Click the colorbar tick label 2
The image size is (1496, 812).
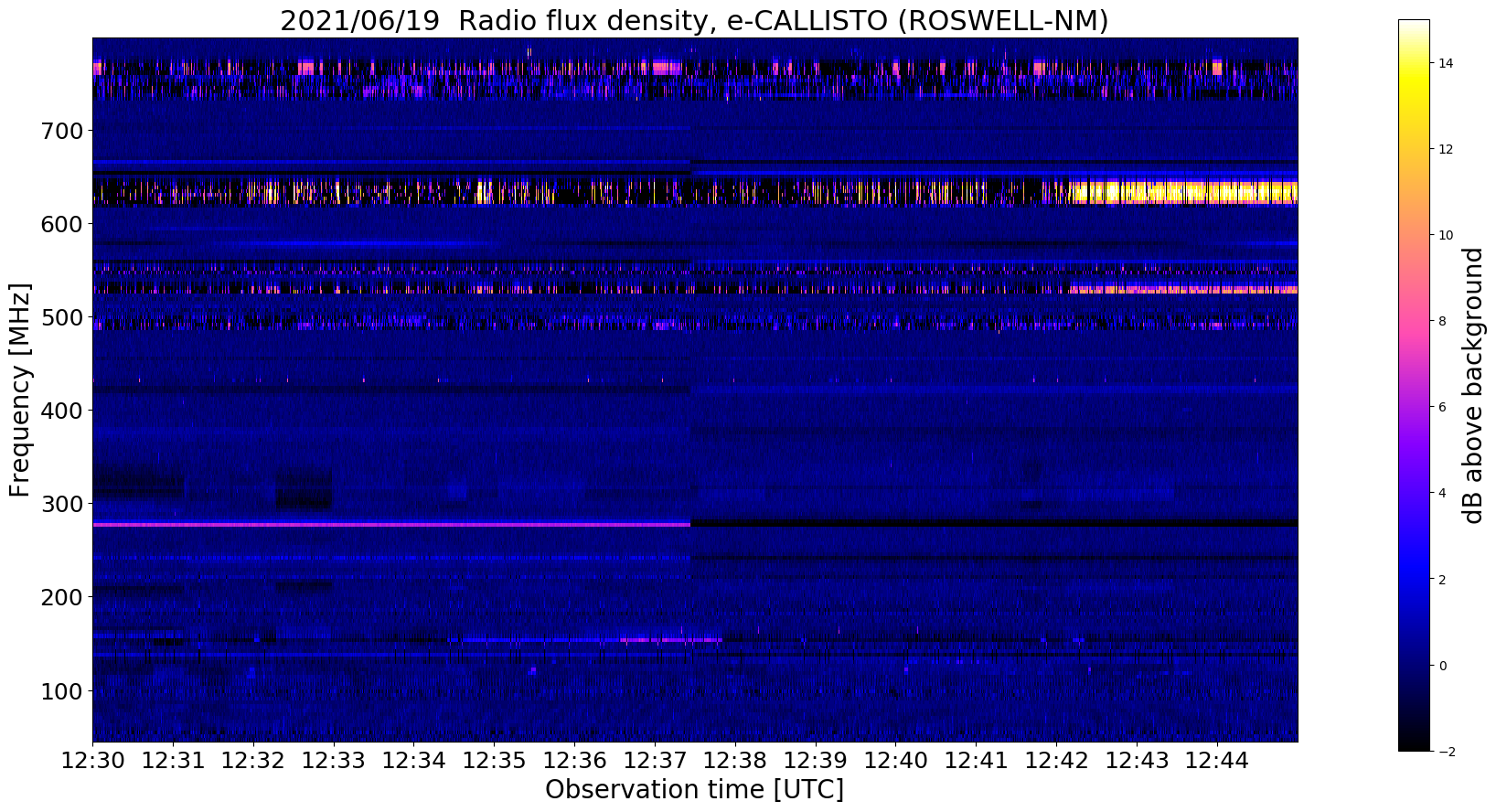tap(1443, 580)
